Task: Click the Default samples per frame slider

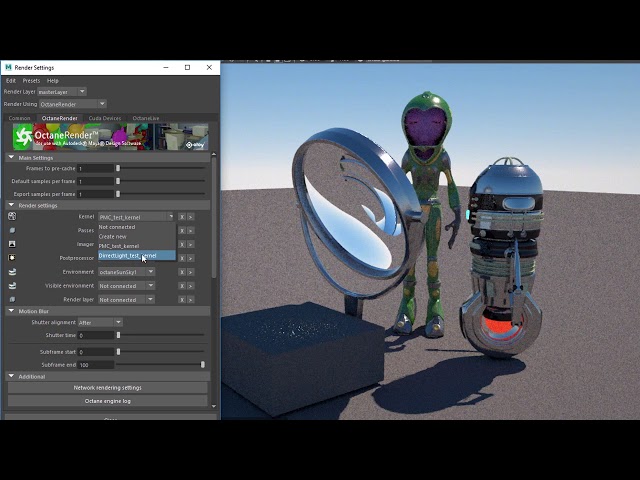Action: click(160, 181)
